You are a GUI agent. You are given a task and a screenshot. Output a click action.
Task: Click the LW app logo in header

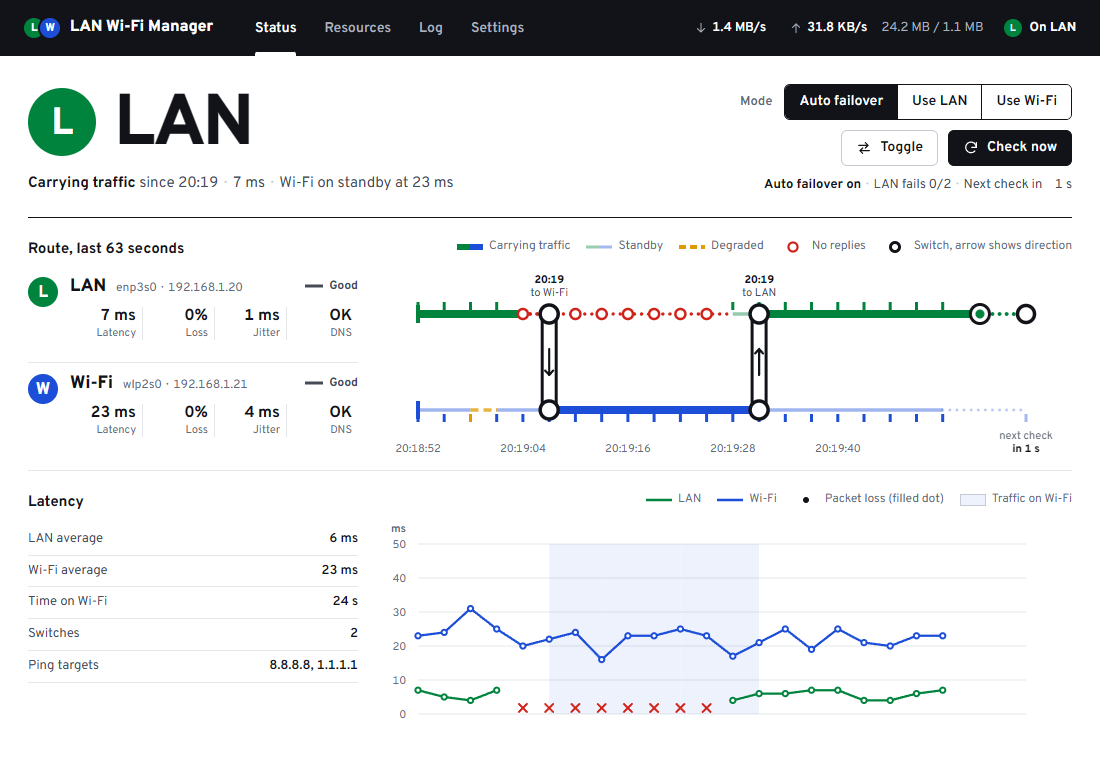[41, 27]
